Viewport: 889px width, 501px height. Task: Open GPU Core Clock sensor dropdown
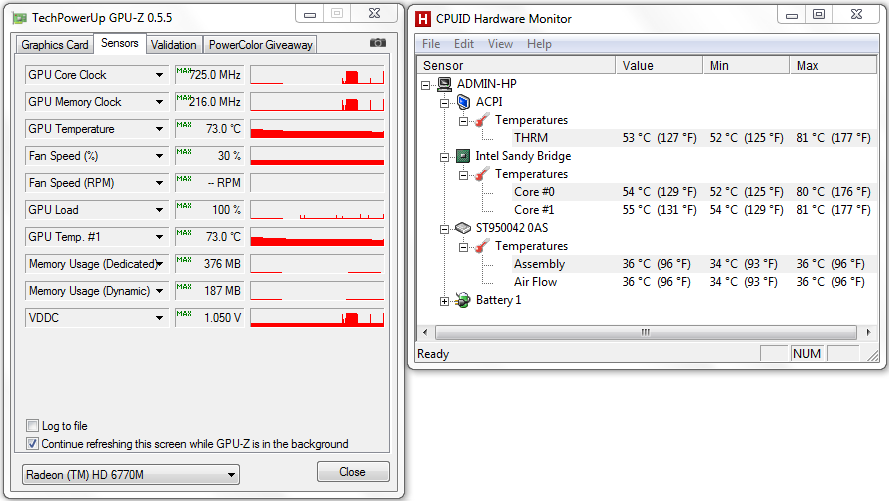159,75
